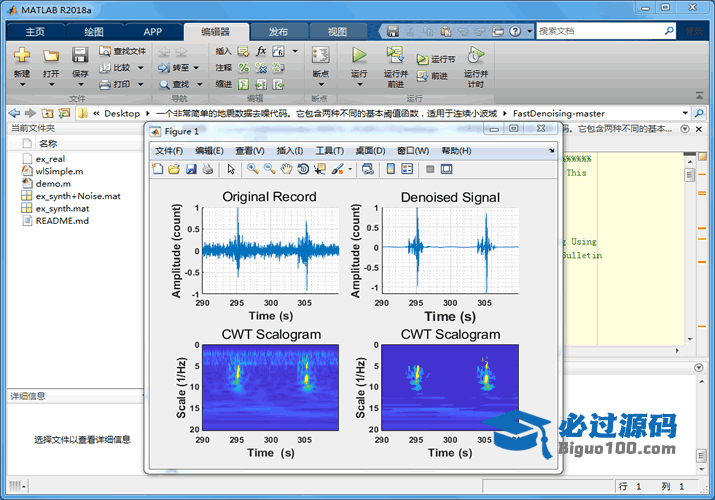Image resolution: width=715 pixels, height=500 pixels.
Task: Click the Show Plot Tools and Dock Figure icon
Action: coord(446,169)
